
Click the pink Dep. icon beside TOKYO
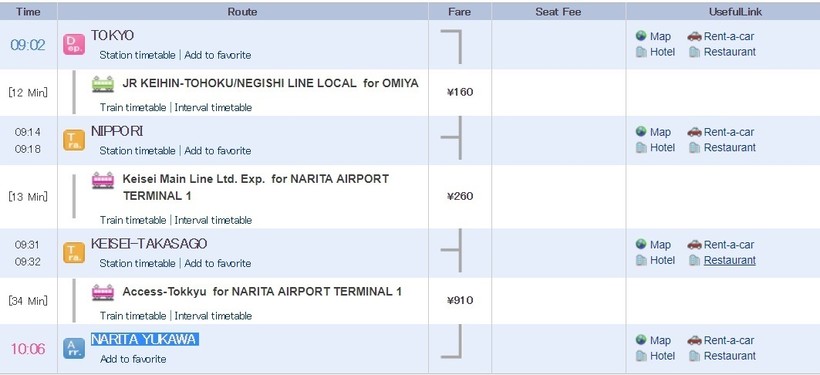coord(74,44)
